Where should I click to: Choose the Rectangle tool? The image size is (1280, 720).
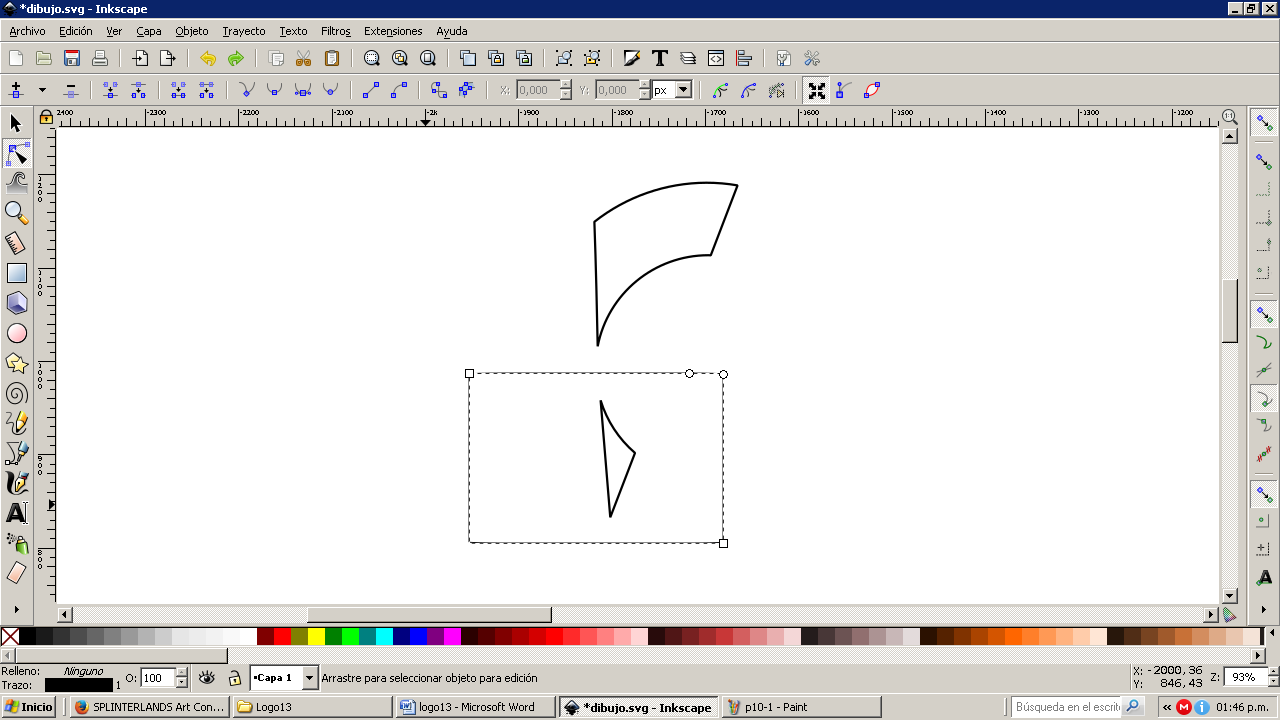(x=16, y=273)
